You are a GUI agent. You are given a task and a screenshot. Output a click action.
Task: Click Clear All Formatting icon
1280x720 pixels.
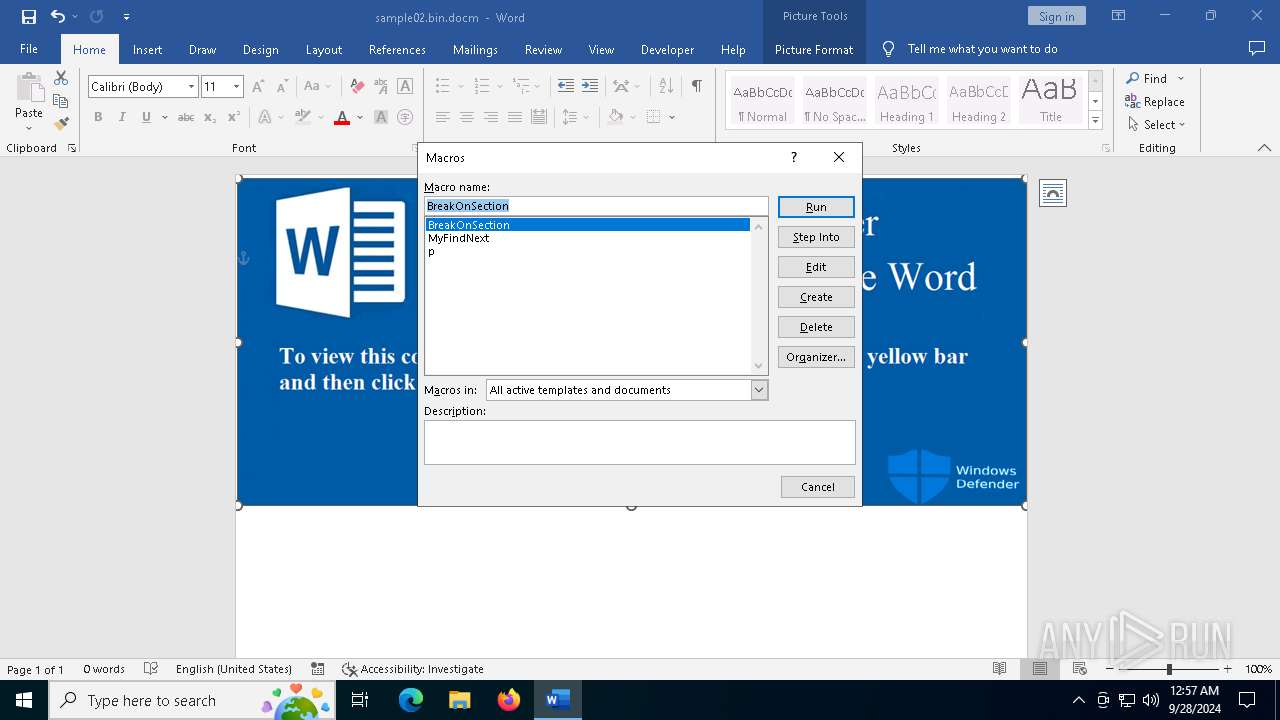(357, 86)
